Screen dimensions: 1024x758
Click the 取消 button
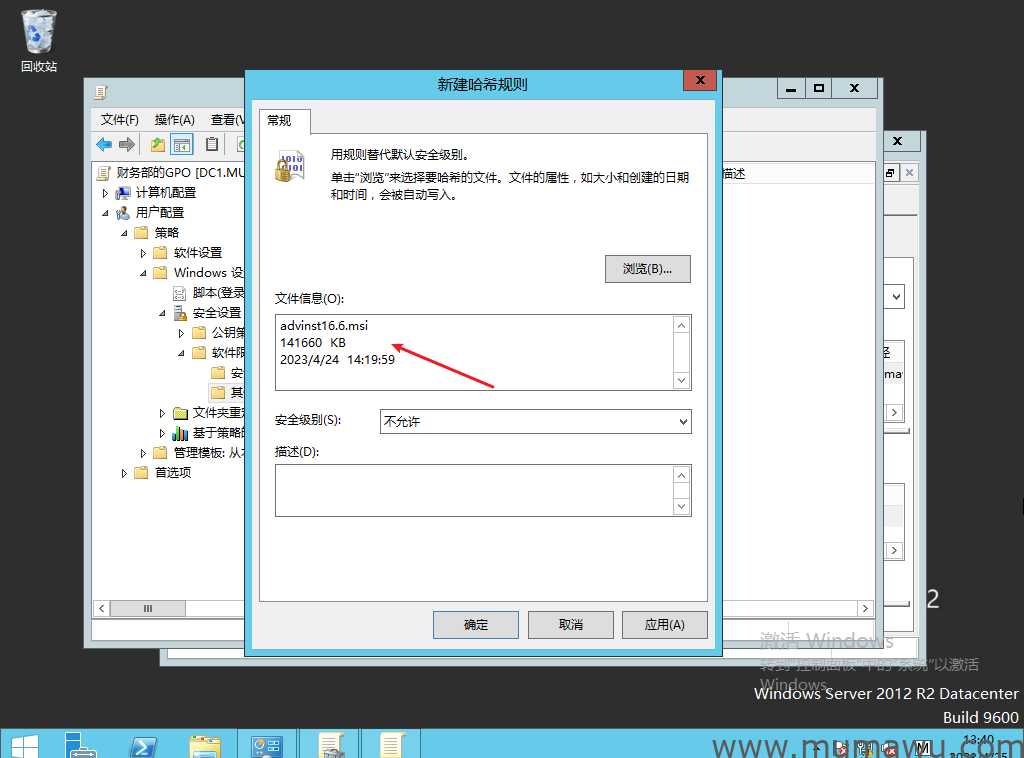pos(570,625)
